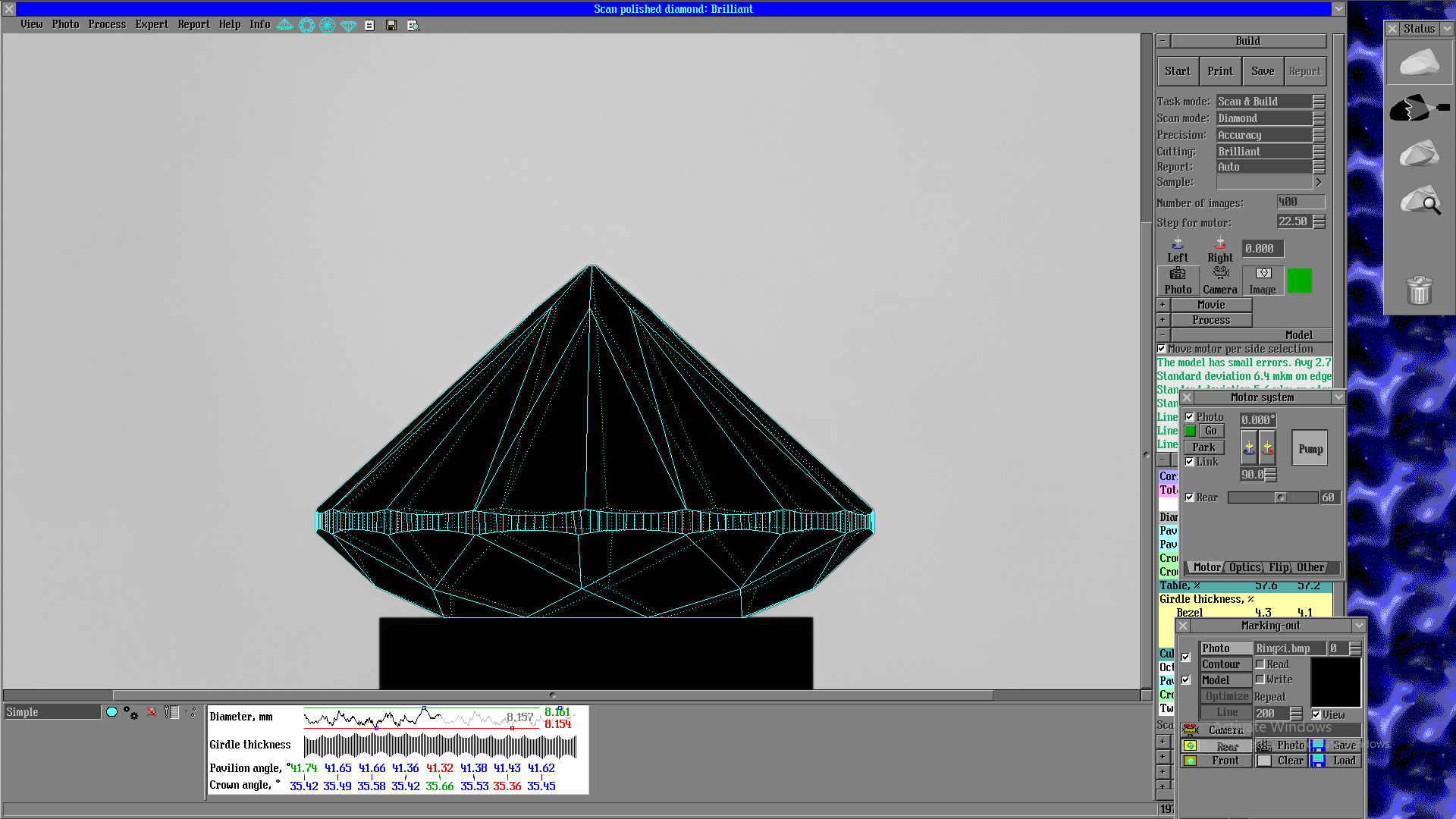Image resolution: width=1456 pixels, height=819 pixels.
Task: Open Precision dropdown
Action: [x=1319, y=135]
